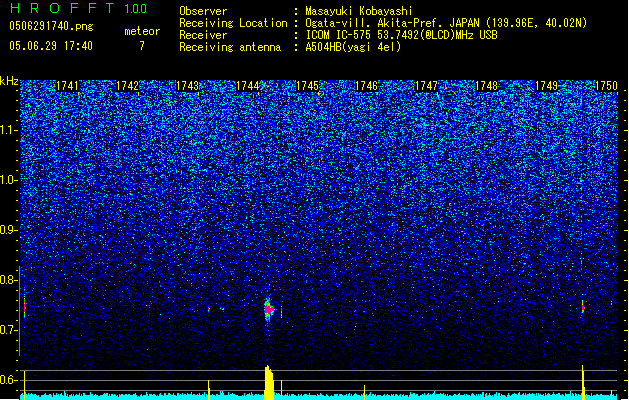629x400 pixels.
Task: Click the 1.1 kHz axis label
Action: point(9,130)
